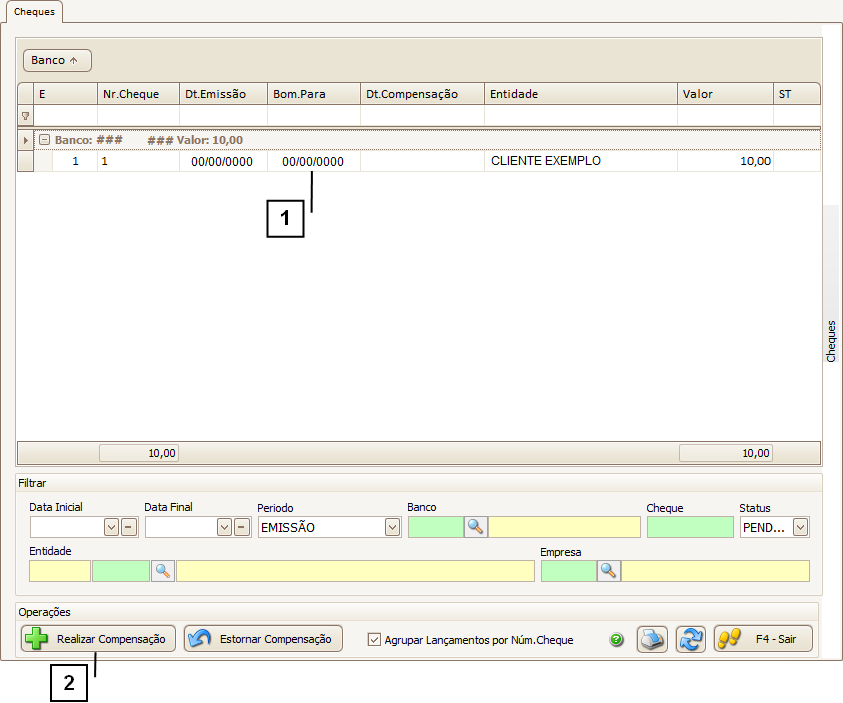
Task: Collapse the Banco group row
Action: pyautogui.click(x=44, y=140)
